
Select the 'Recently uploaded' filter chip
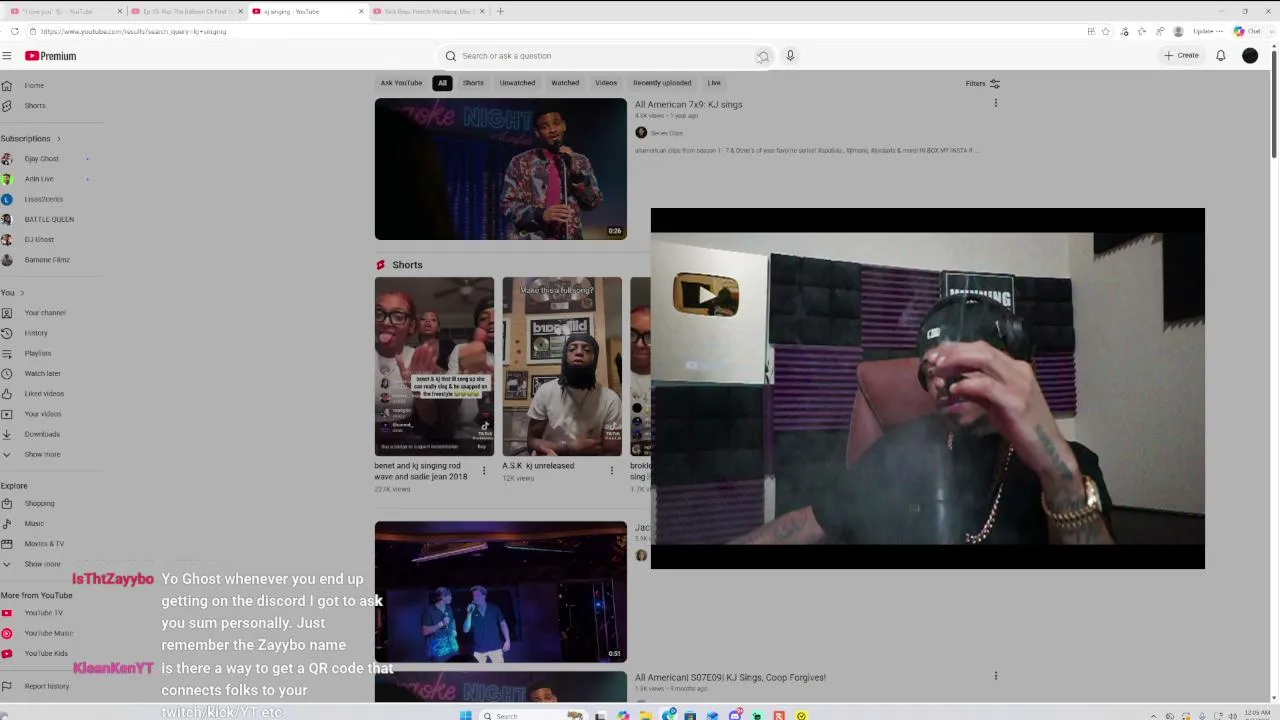(x=662, y=83)
